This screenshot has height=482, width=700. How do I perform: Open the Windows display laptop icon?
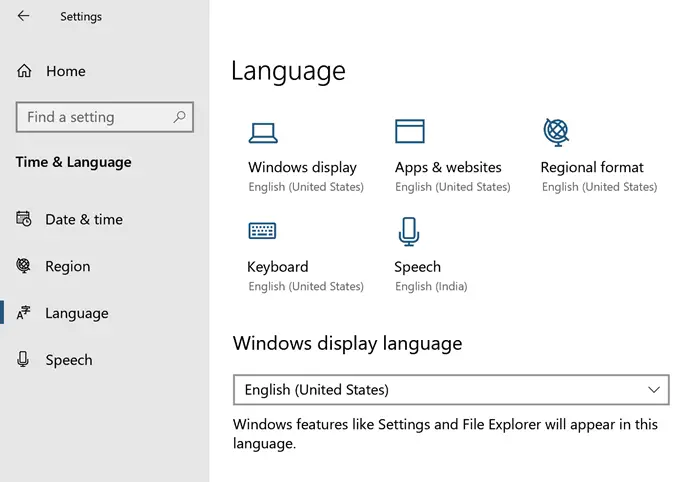(263, 133)
